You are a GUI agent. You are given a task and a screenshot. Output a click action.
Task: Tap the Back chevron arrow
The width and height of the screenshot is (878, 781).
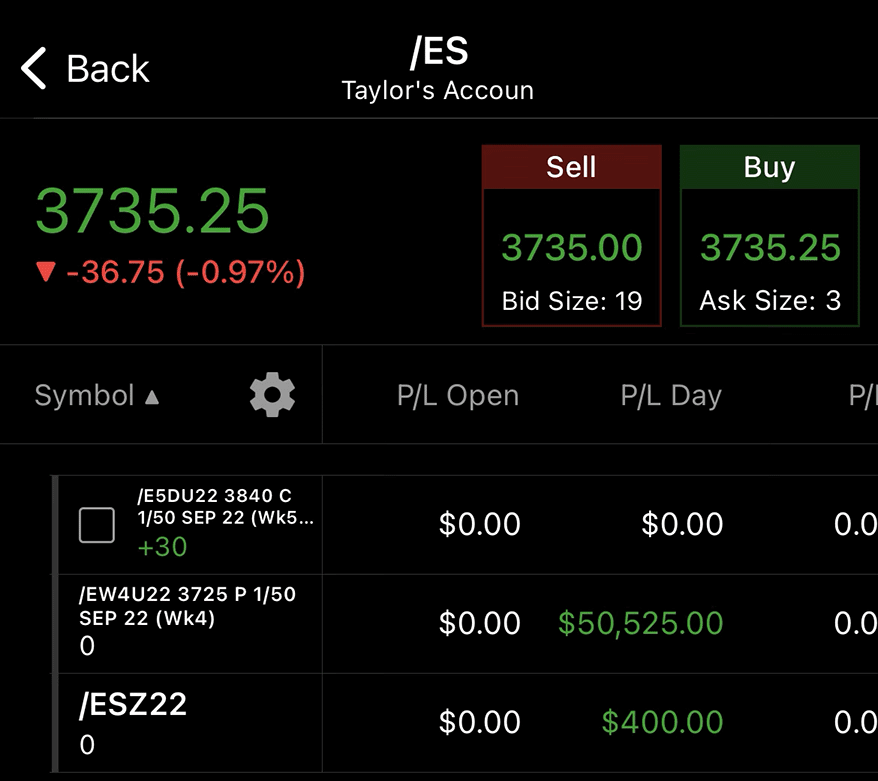tap(34, 69)
